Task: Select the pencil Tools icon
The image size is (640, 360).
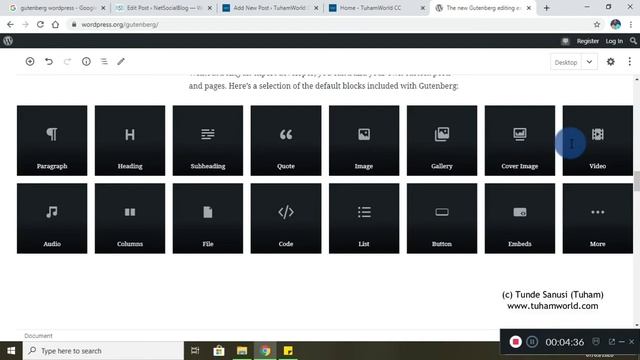Action: tap(121, 62)
